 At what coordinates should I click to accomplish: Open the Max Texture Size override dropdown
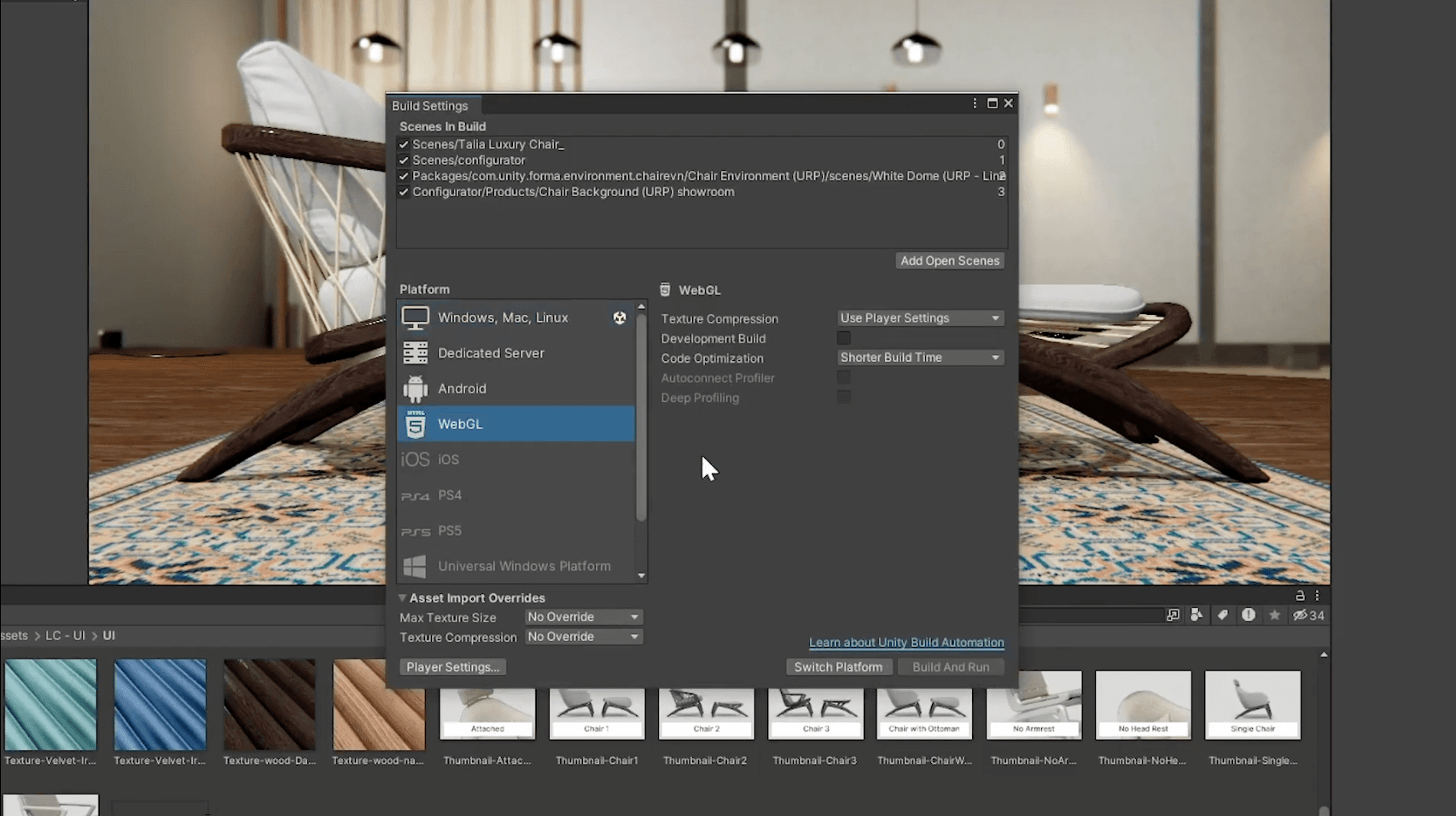pos(583,616)
